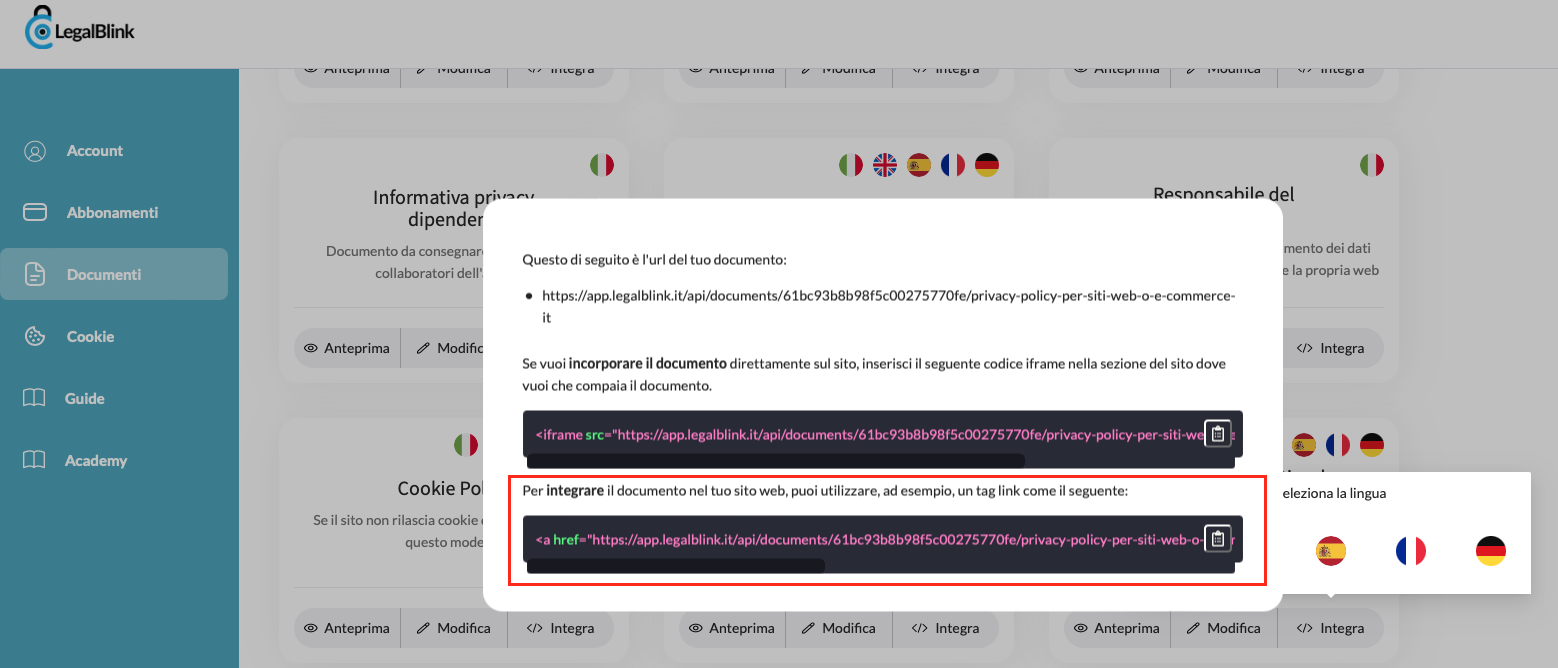1558x668 pixels.
Task: Click Anteprima on the Cookie Policy card
Action: click(x=347, y=628)
